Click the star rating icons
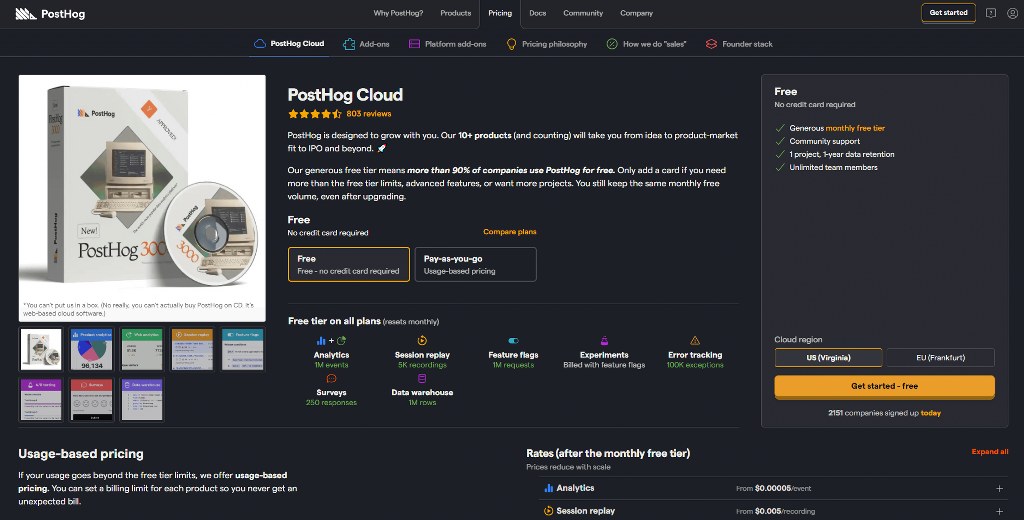The height and width of the screenshot is (520, 1024). pos(315,114)
